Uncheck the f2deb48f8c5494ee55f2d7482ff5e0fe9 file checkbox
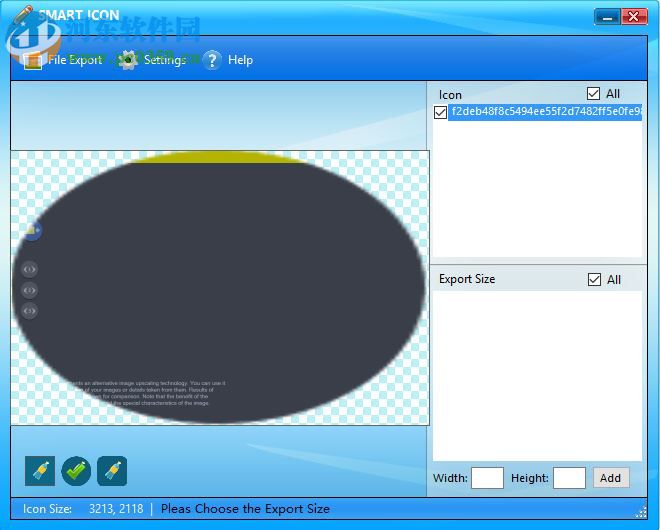Image resolution: width=660 pixels, height=530 pixels. coord(440,112)
